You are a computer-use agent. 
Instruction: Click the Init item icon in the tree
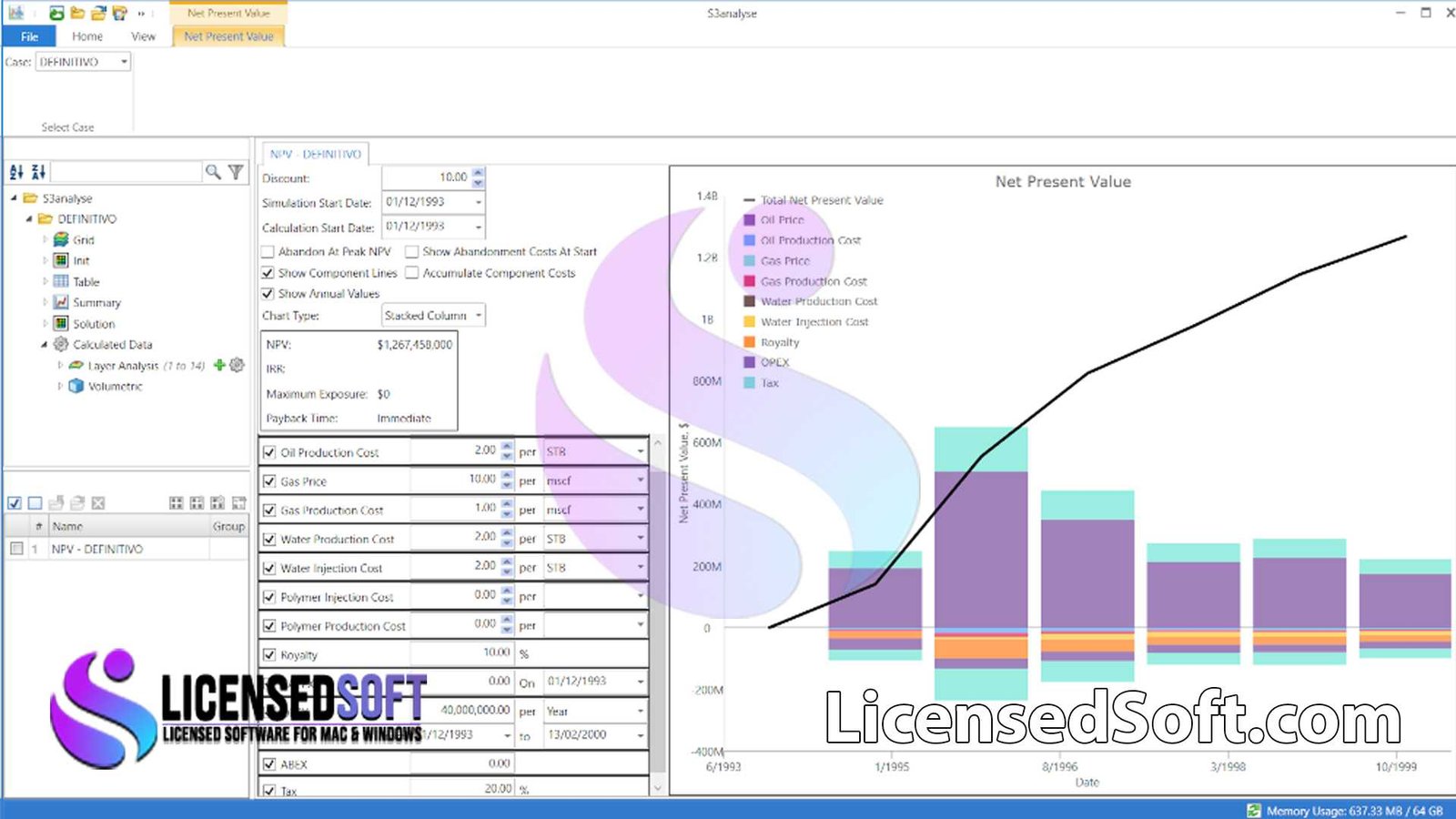pyautogui.click(x=61, y=260)
